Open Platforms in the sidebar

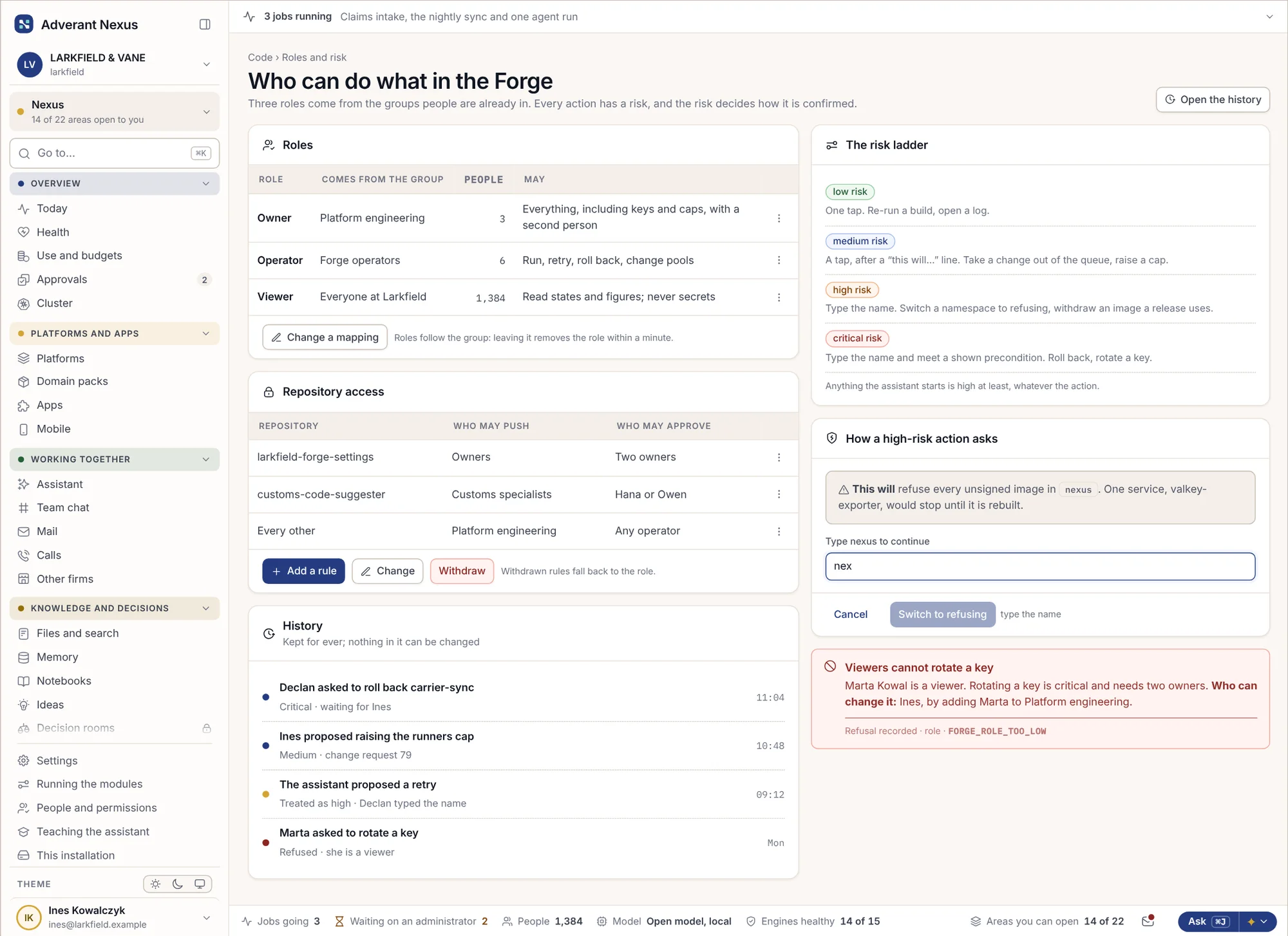coord(115,359)
